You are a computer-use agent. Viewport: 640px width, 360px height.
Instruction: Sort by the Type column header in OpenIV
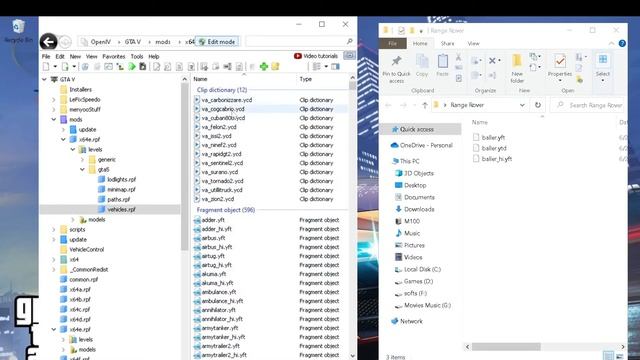click(x=306, y=79)
